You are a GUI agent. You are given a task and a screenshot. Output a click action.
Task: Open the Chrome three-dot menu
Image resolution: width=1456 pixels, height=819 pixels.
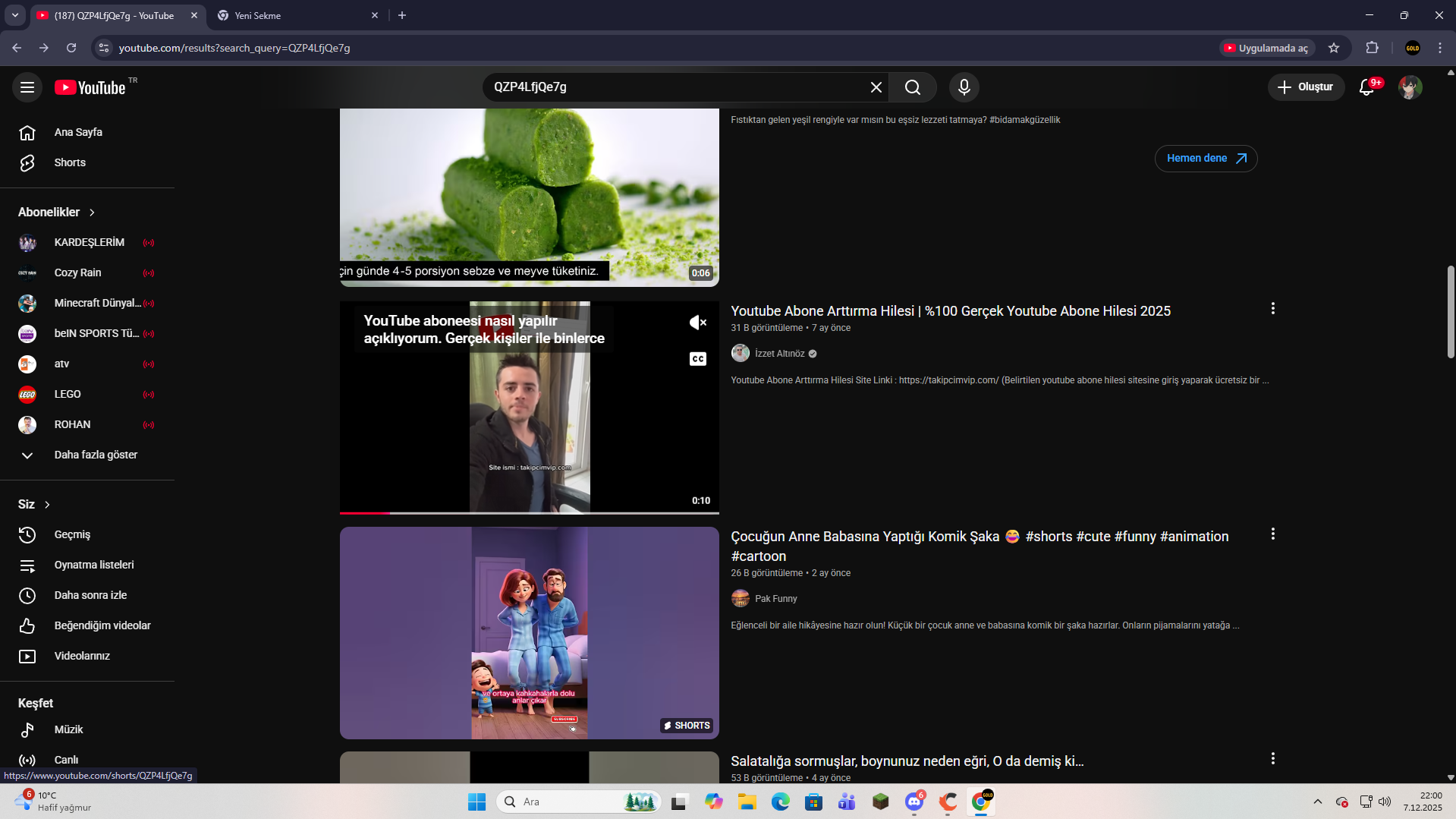coord(1440,48)
